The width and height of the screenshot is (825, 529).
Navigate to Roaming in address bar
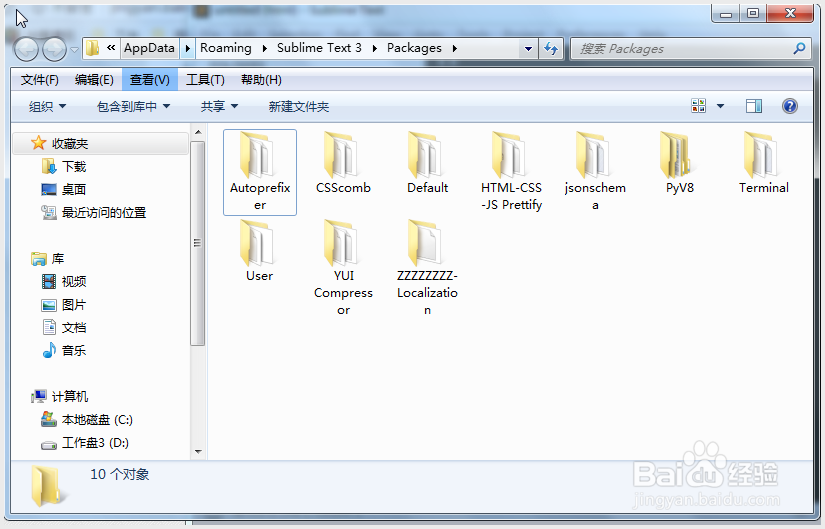pyautogui.click(x=226, y=48)
